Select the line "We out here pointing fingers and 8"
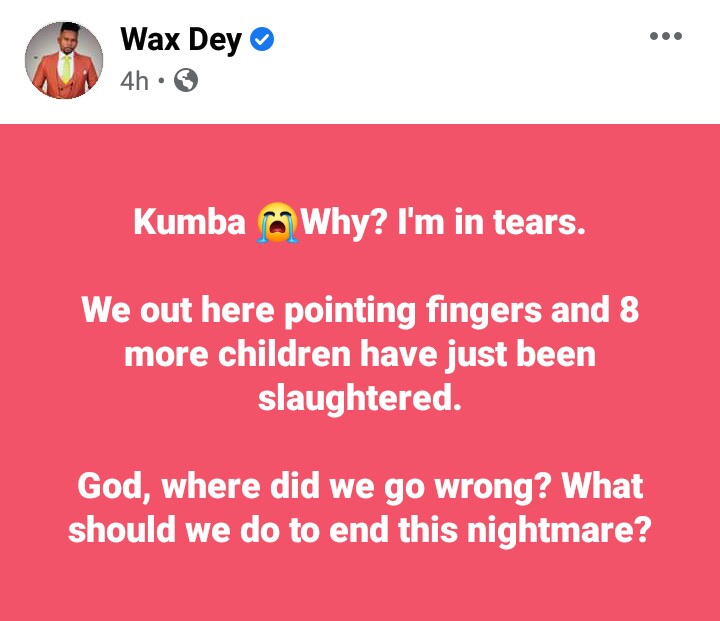This screenshot has width=720, height=621. (x=360, y=310)
